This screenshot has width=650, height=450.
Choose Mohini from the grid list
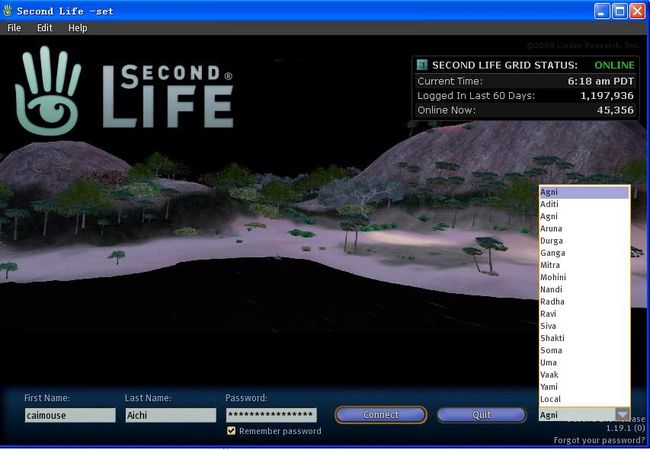[584, 277]
